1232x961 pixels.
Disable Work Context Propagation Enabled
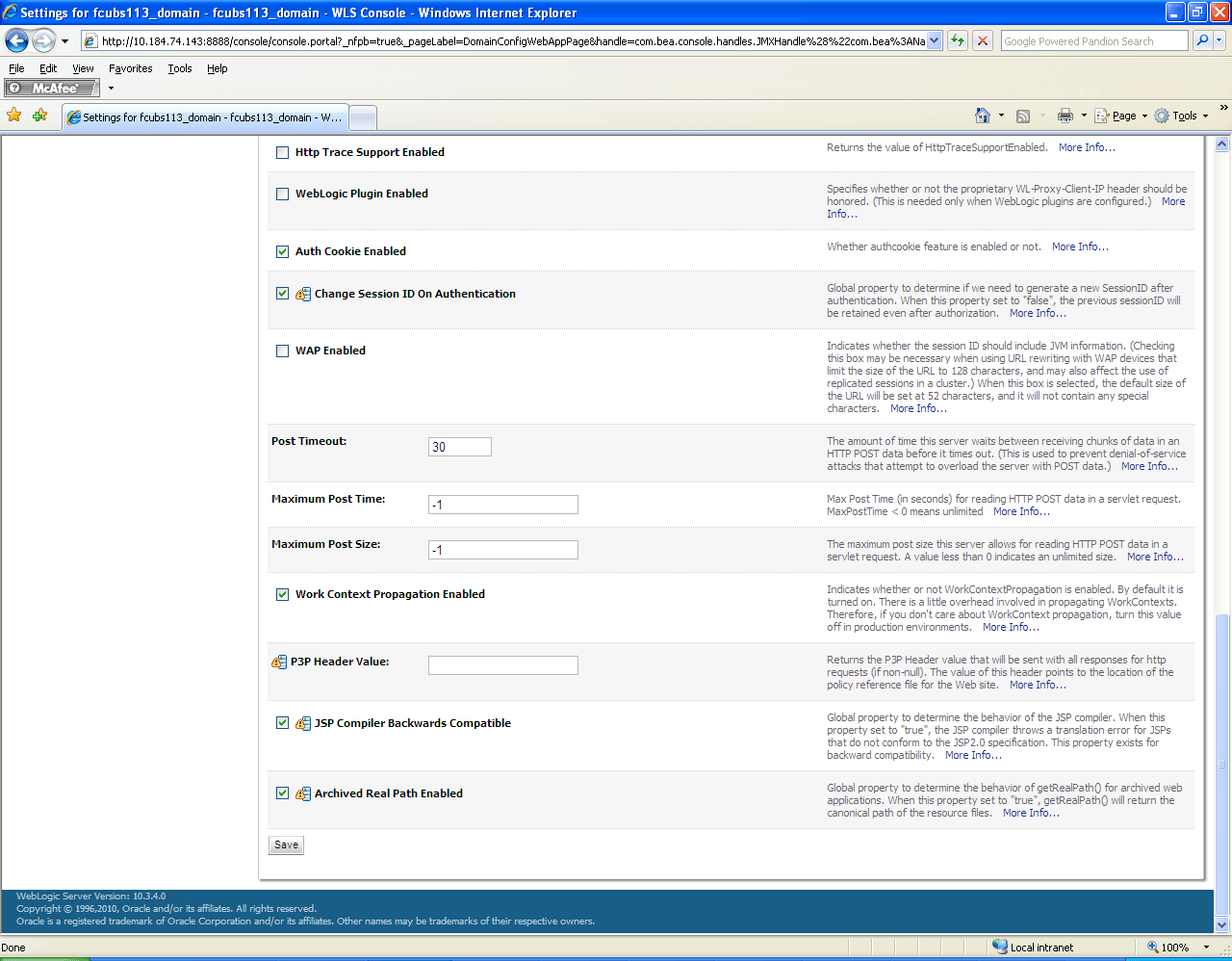pos(282,594)
